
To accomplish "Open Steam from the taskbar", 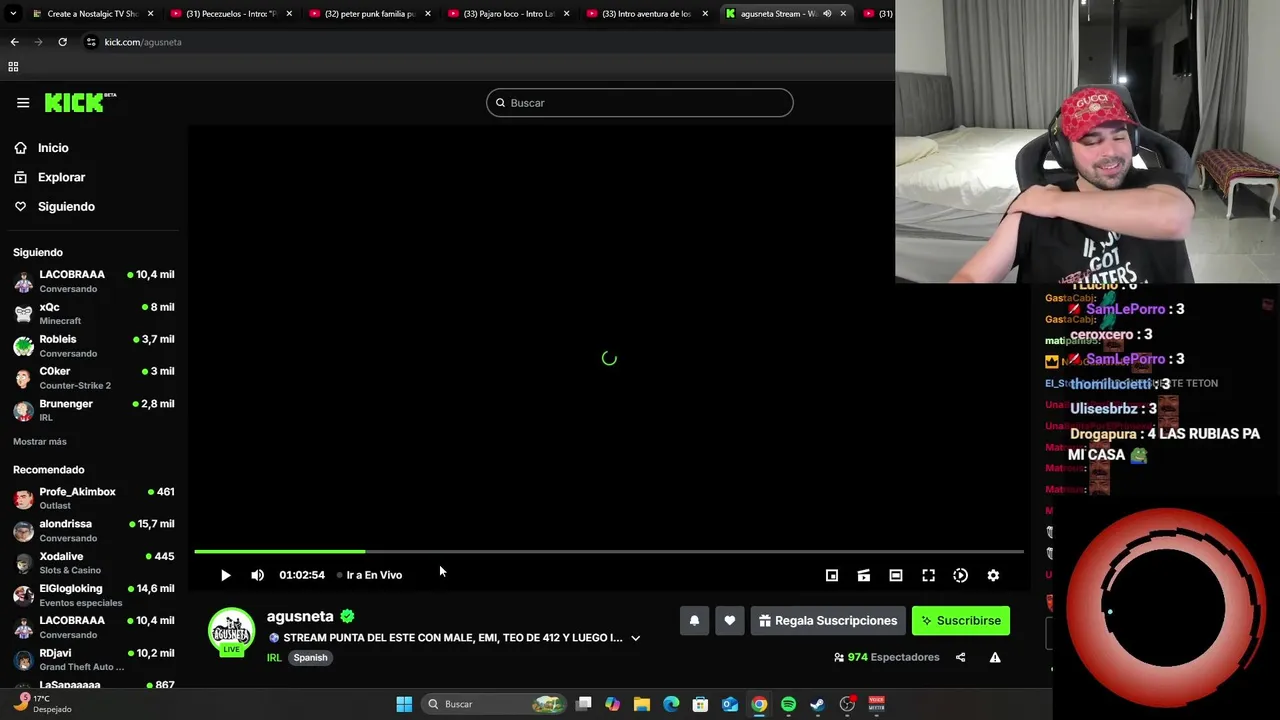I will pos(817,704).
